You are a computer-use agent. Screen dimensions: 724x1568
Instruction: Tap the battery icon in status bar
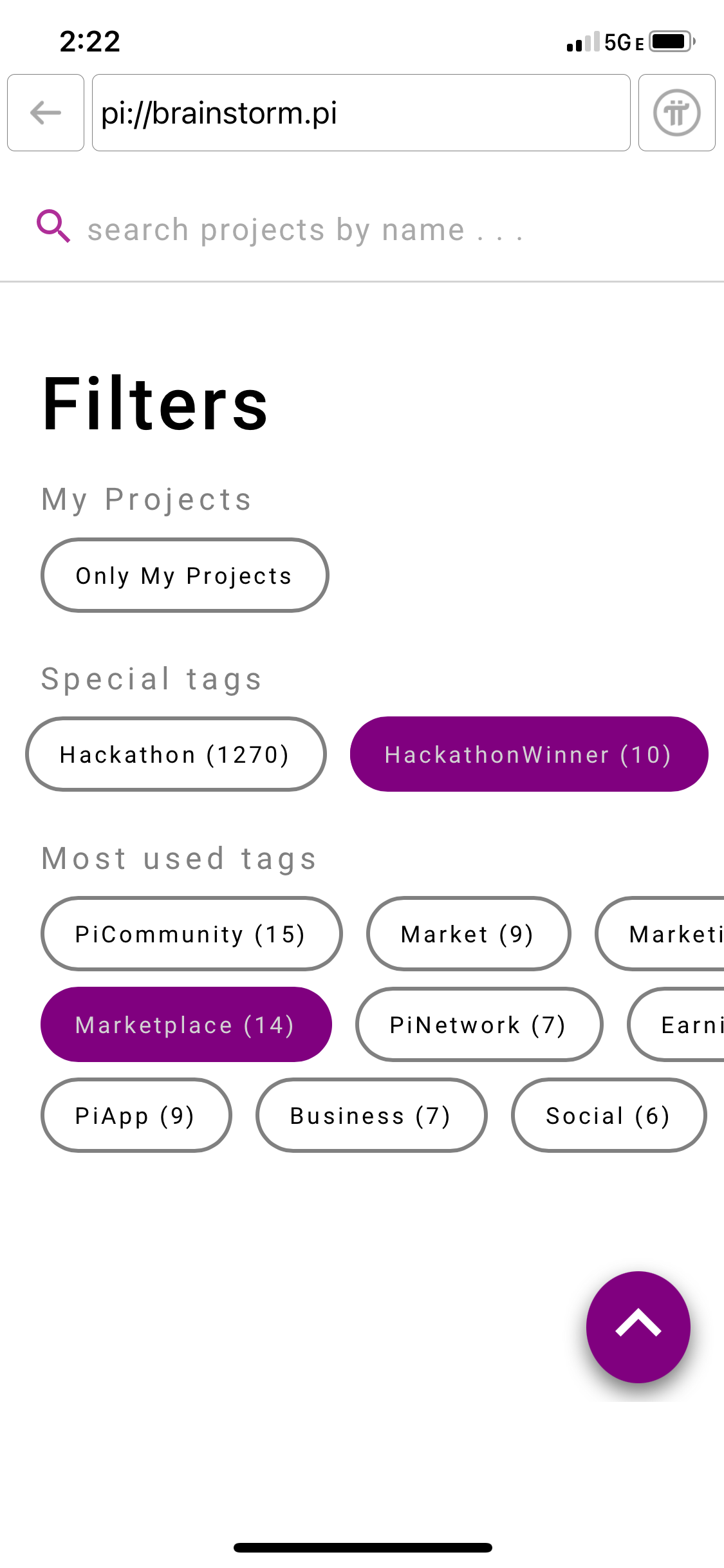point(672,42)
